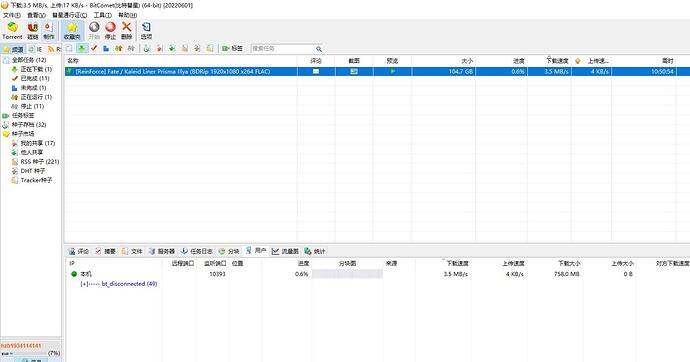Switch to the IE sidebar tab
This screenshot has height=362, width=690.
coord(36,49)
